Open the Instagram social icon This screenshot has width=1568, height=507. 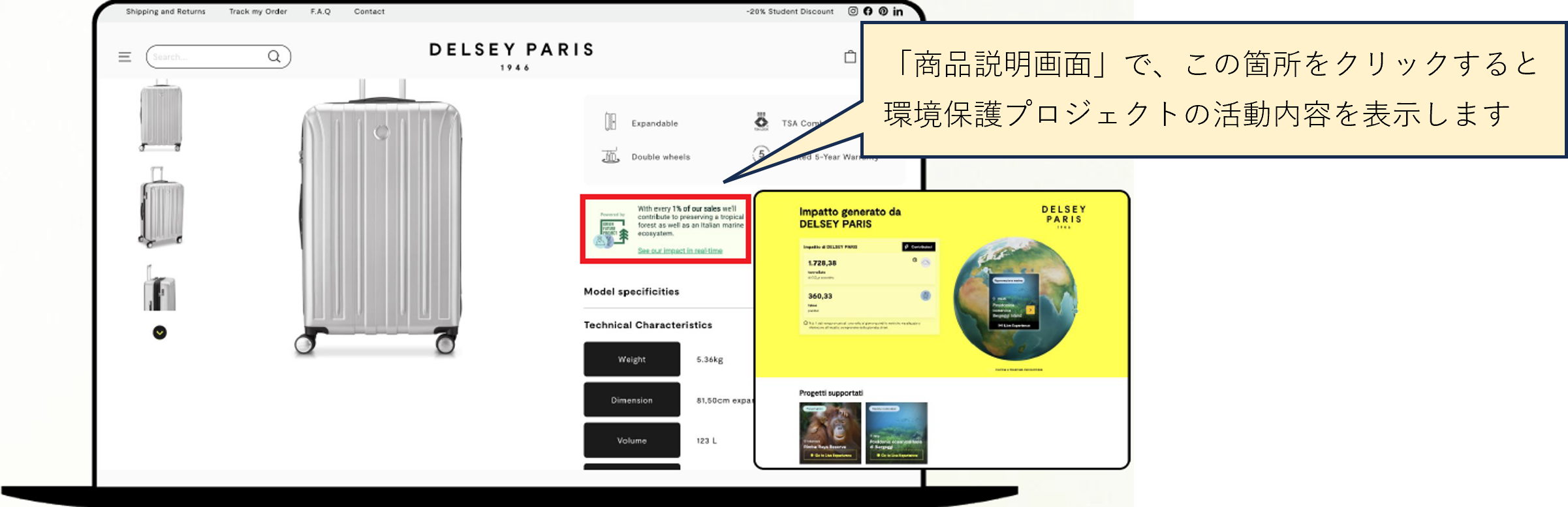coord(853,11)
